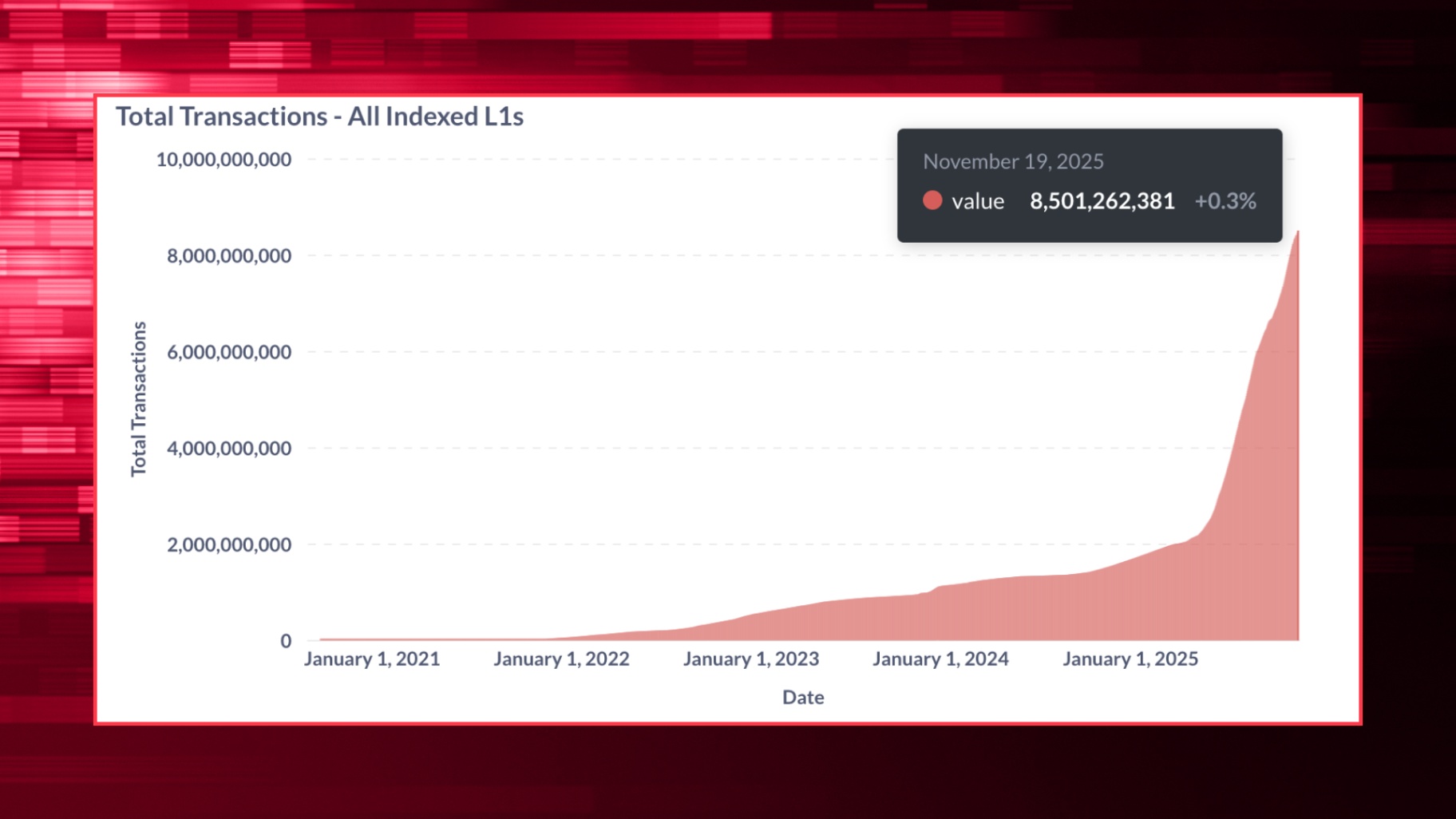Select the 10,000,000,000 y-axis label
1456x819 pixels.
pyautogui.click(x=224, y=160)
